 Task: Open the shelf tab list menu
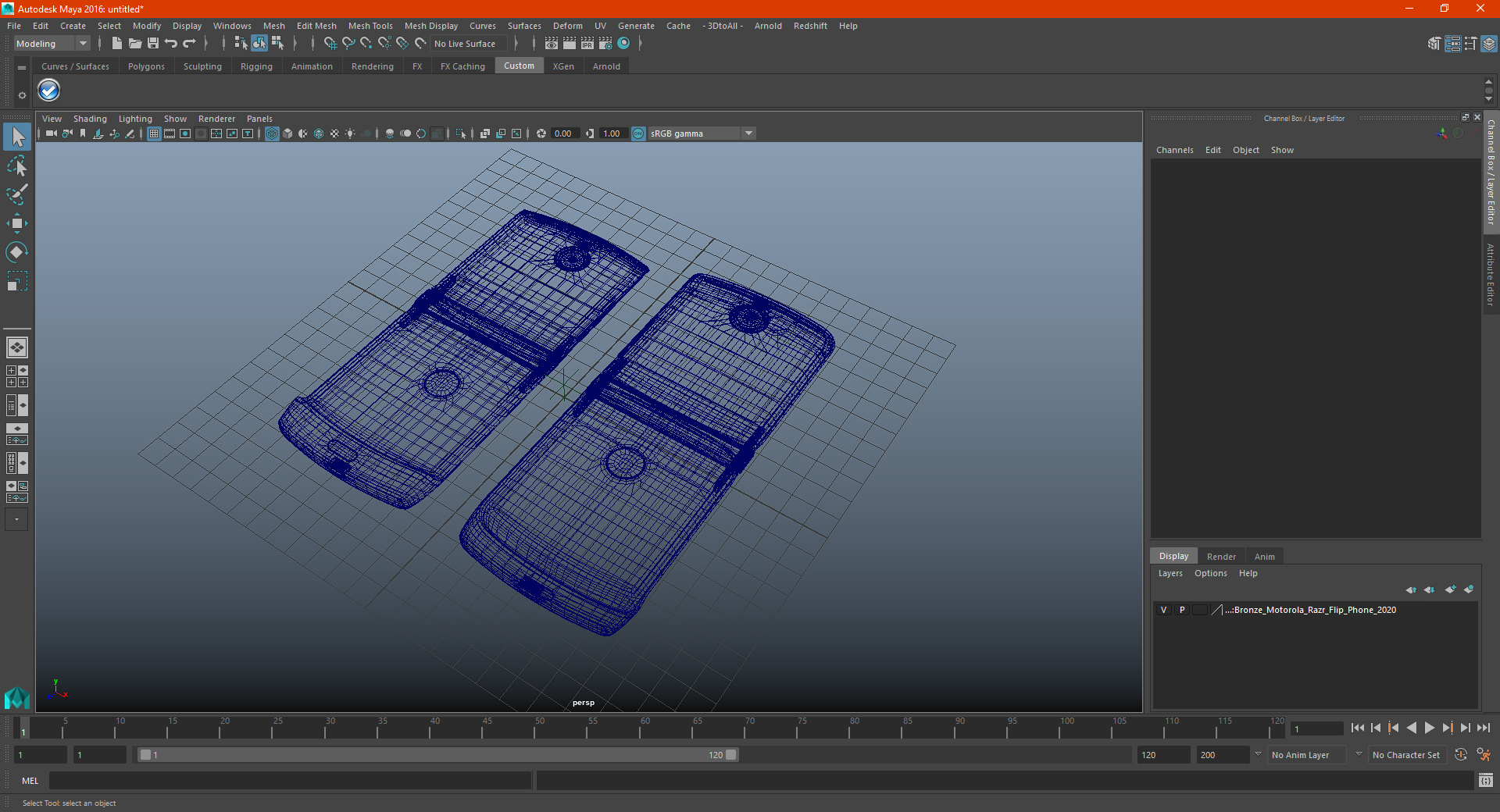(x=22, y=68)
